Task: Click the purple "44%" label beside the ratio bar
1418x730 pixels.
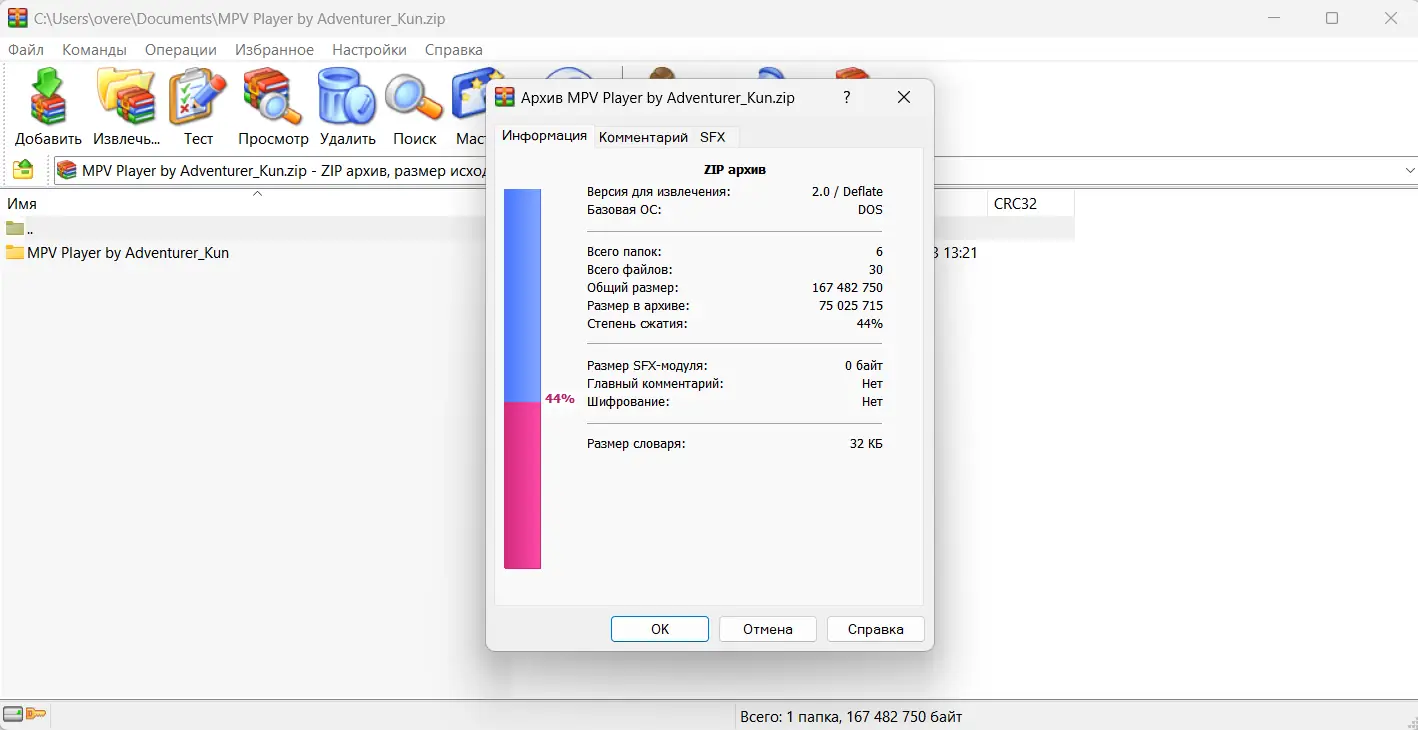Action: click(560, 399)
